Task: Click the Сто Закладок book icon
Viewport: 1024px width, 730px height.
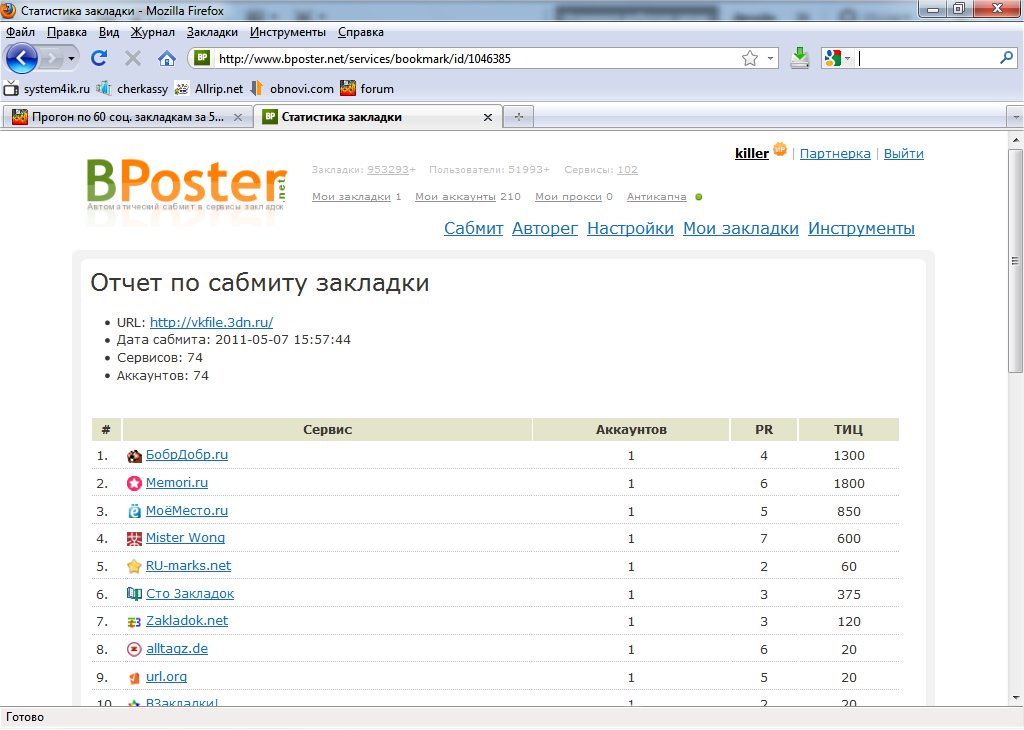Action: (x=134, y=594)
